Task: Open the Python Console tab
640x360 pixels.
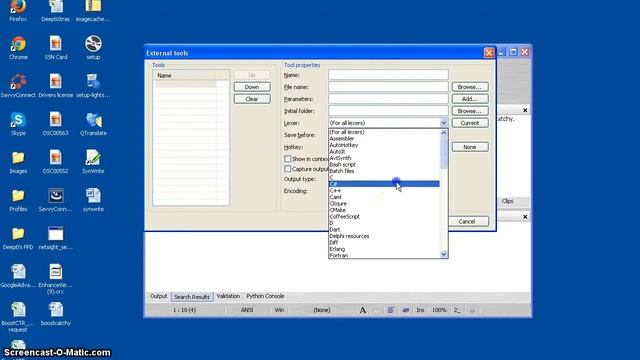Action: [265, 296]
